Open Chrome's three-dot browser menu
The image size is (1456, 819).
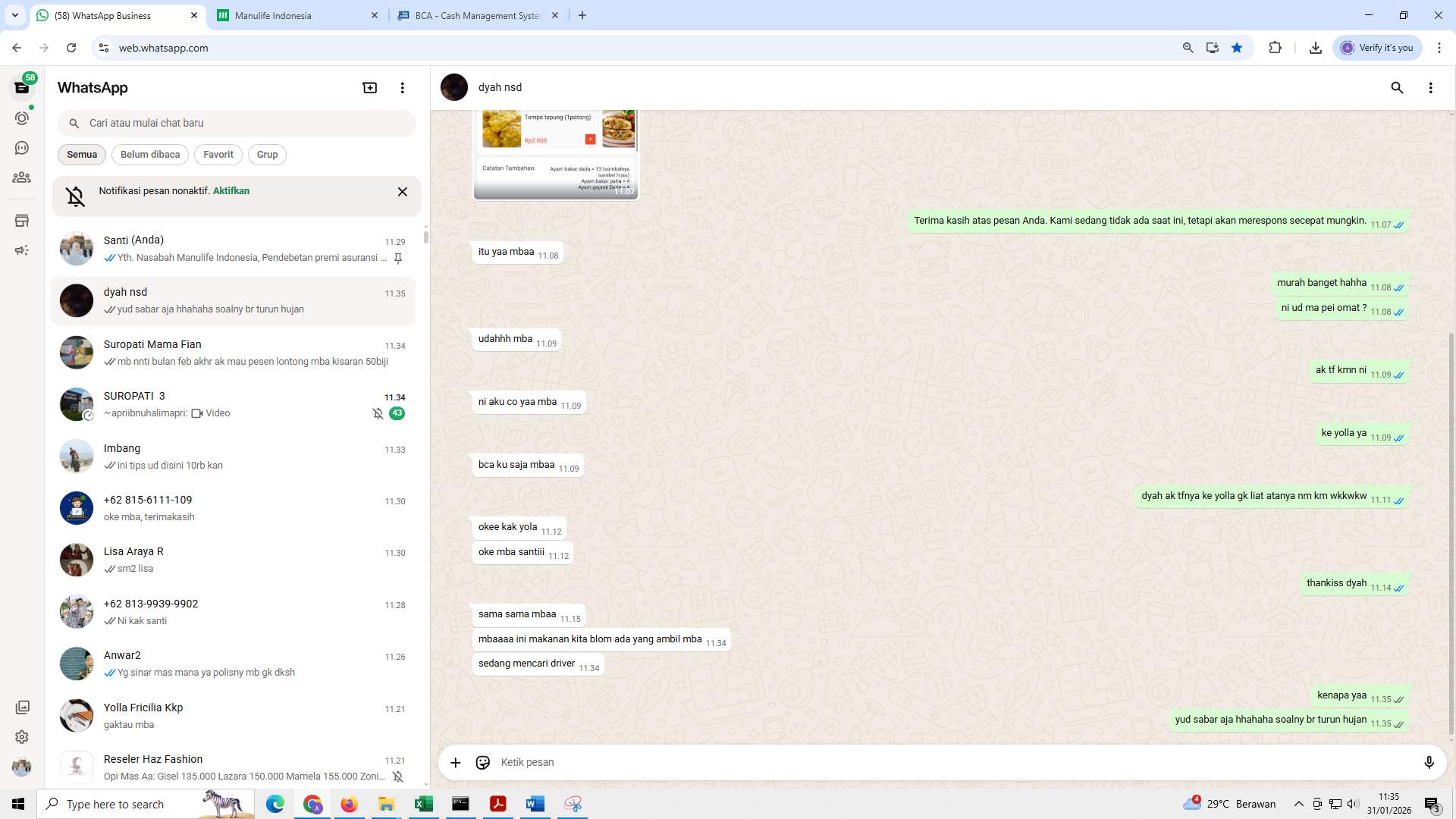[1440, 47]
